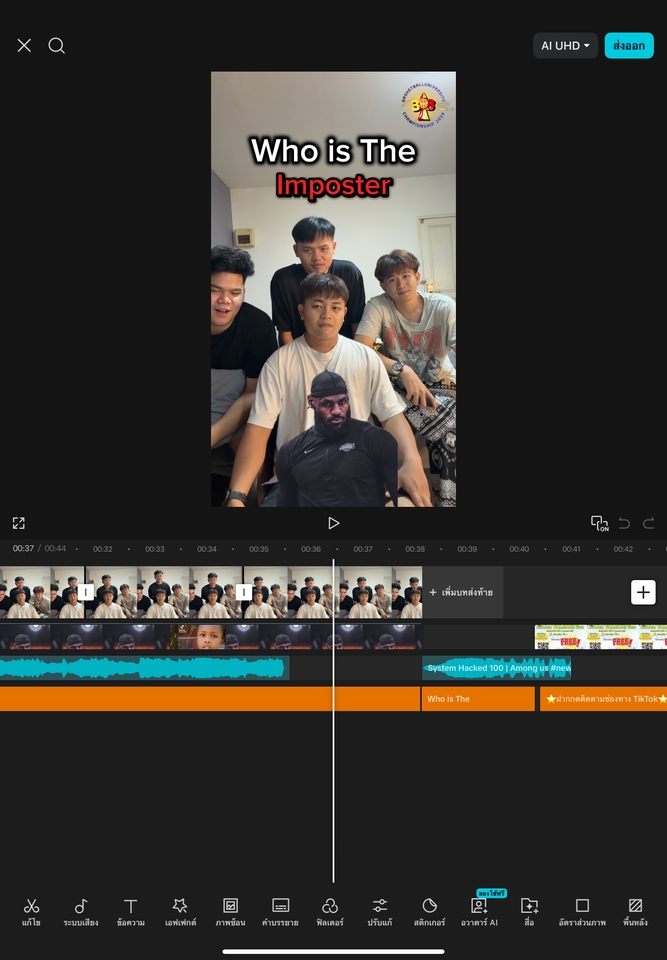Close the editor with the X icon
Viewport: 667px width, 960px height.
(x=24, y=45)
